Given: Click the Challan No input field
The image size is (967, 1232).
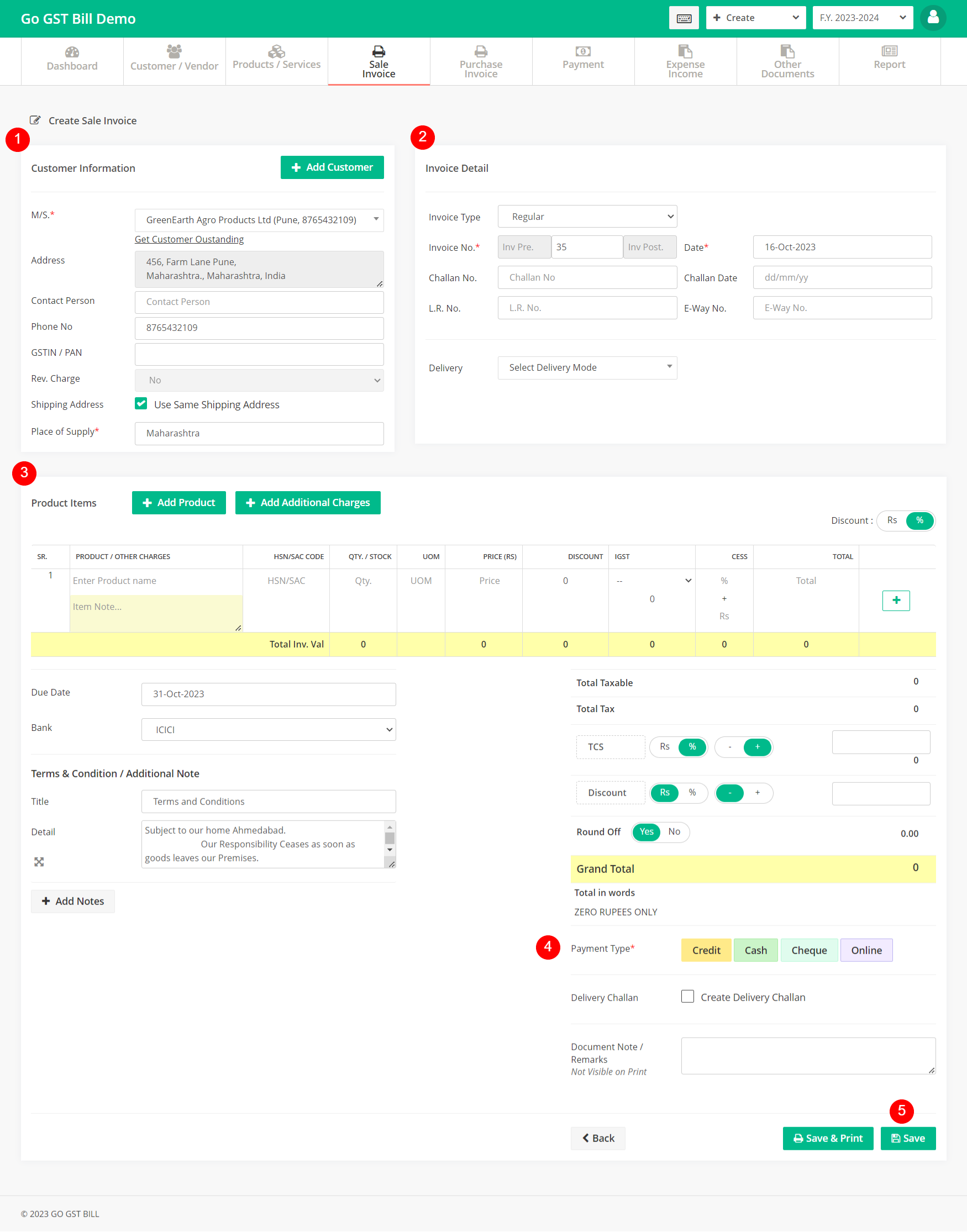Looking at the screenshot, I should [587, 278].
